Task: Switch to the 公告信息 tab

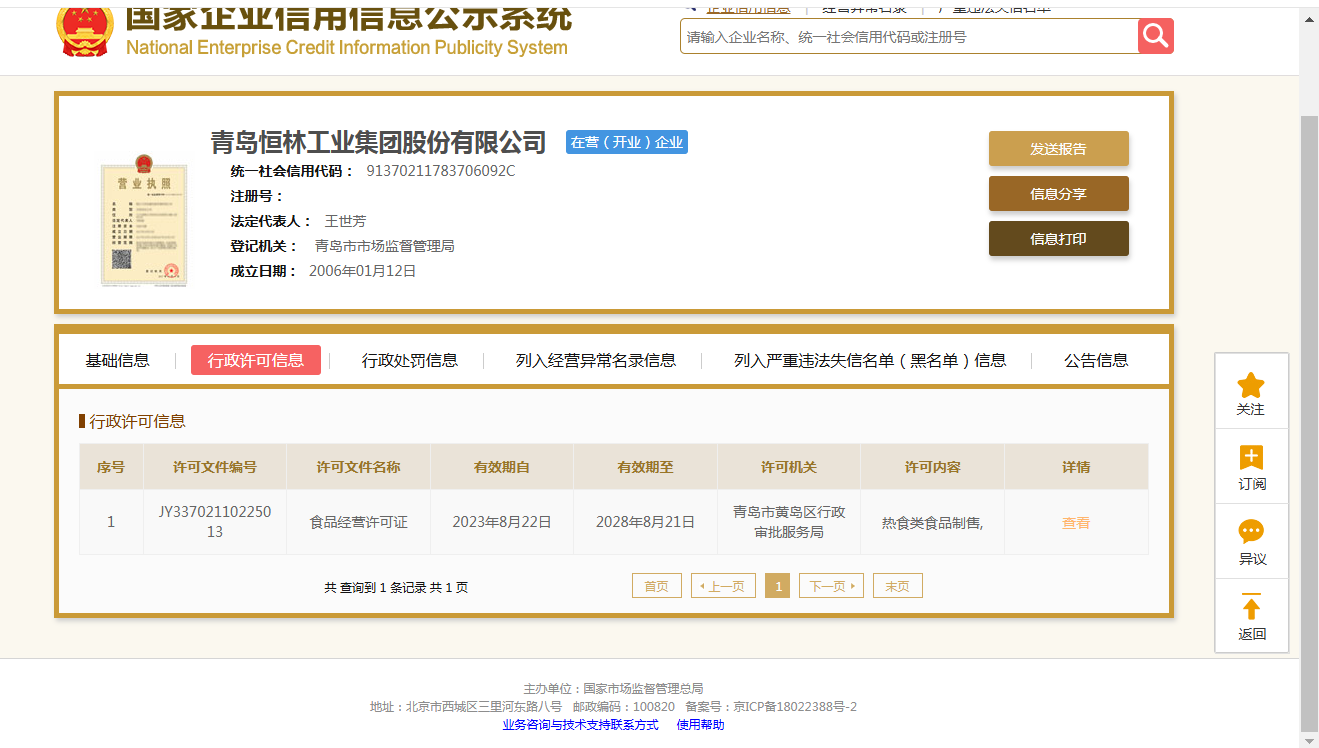Action: click(x=1096, y=361)
